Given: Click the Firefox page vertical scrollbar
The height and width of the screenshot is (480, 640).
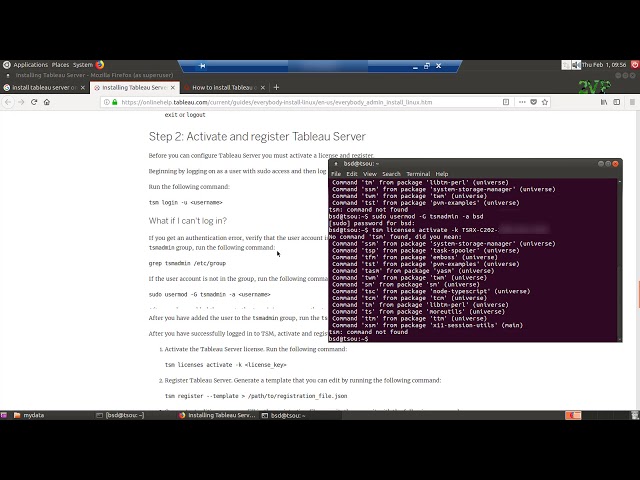Looking at the screenshot, I should click(x=637, y=260).
